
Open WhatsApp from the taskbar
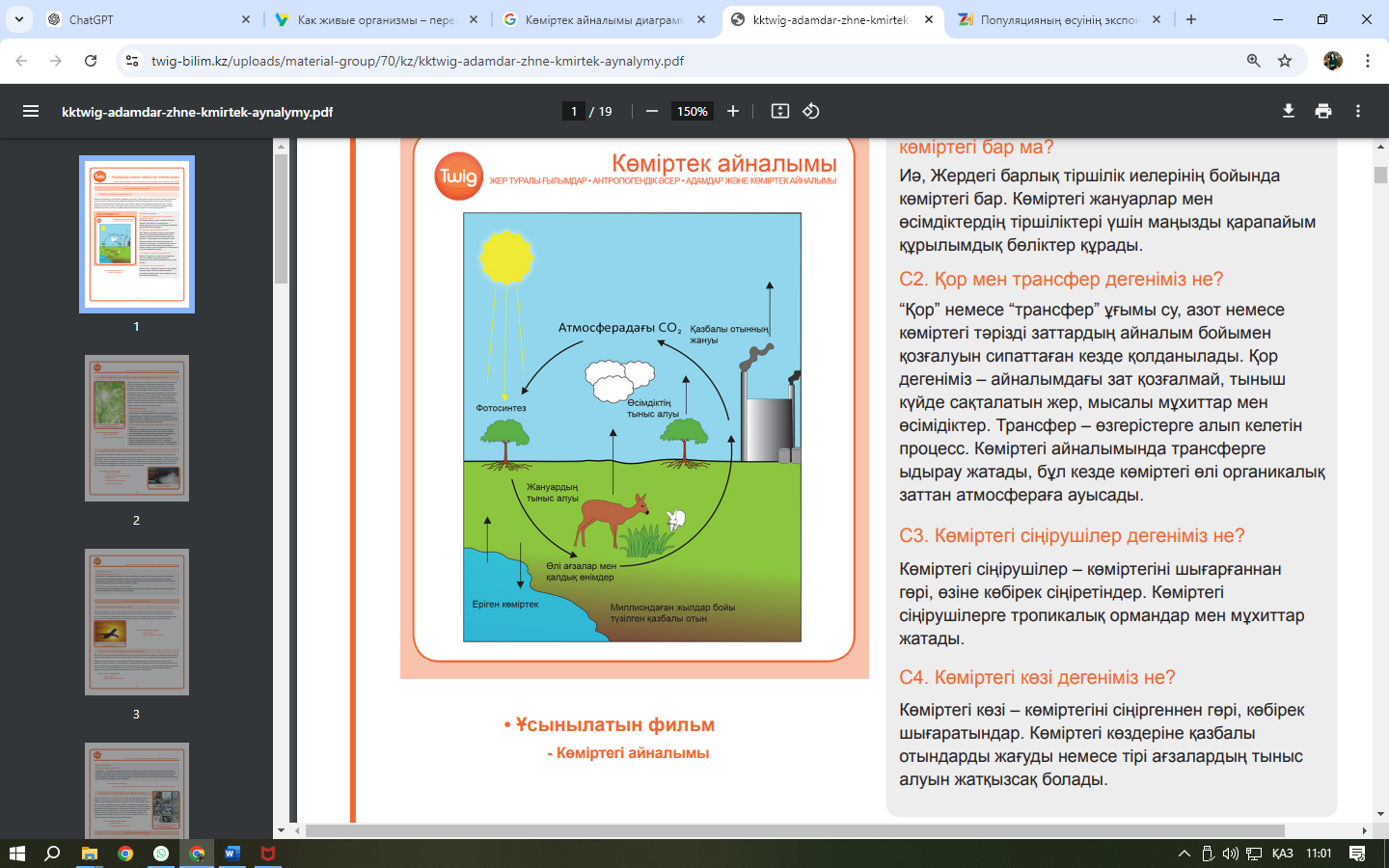(x=161, y=854)
